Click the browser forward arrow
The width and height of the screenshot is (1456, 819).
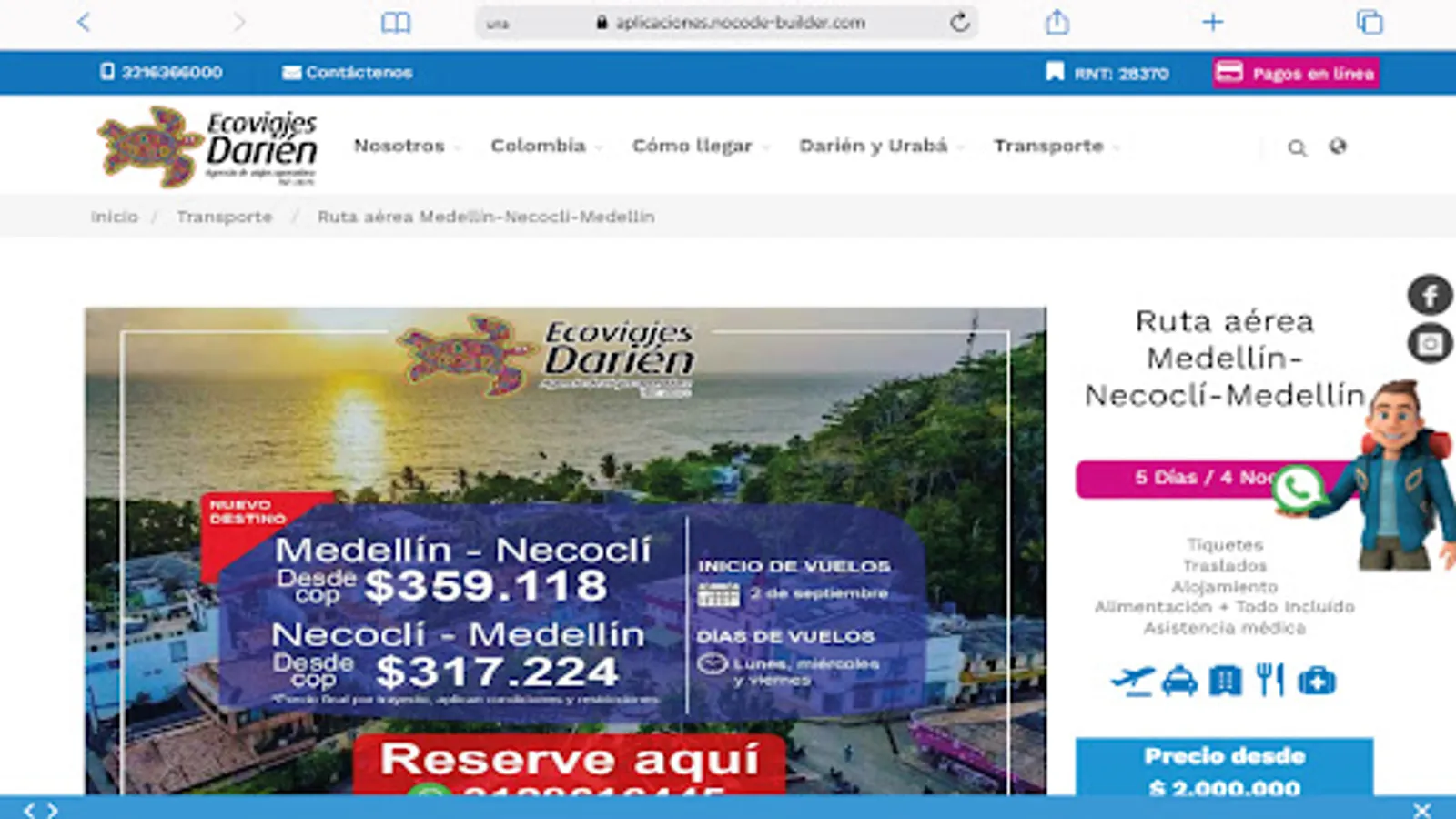point(238,22)
